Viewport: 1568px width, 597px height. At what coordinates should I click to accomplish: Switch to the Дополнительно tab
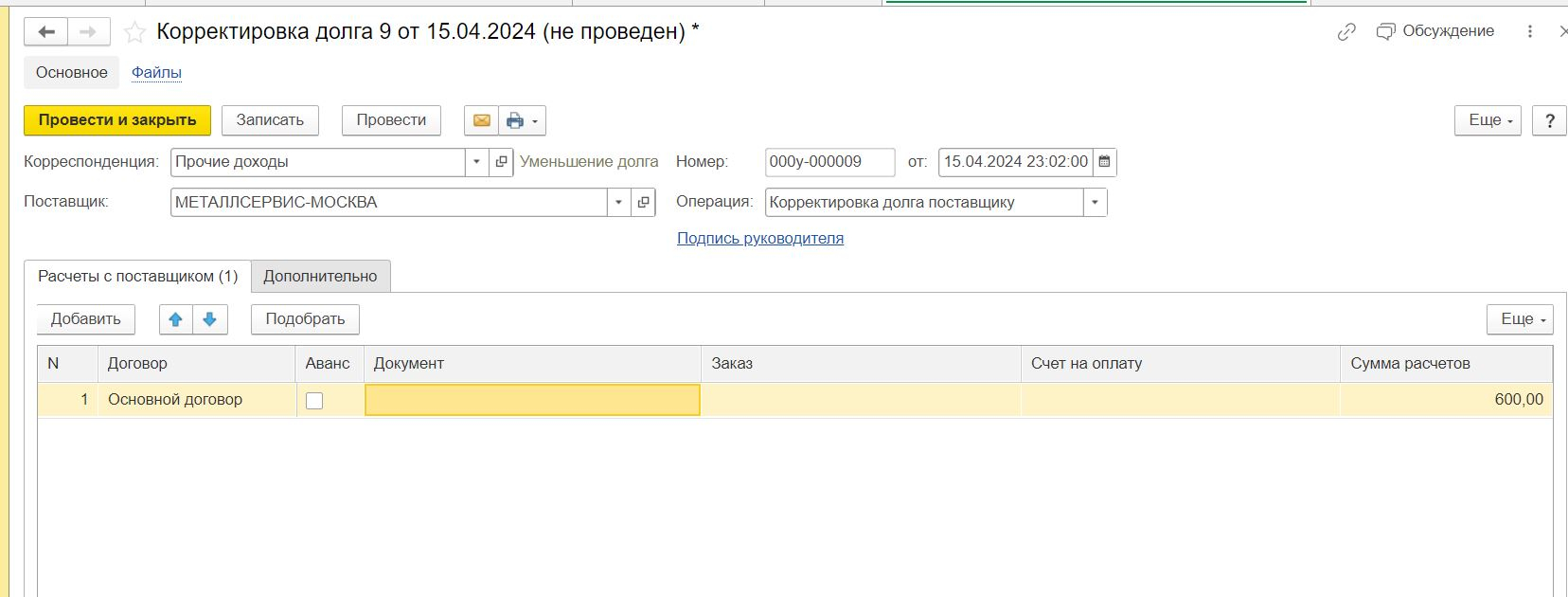click(320, 276)
